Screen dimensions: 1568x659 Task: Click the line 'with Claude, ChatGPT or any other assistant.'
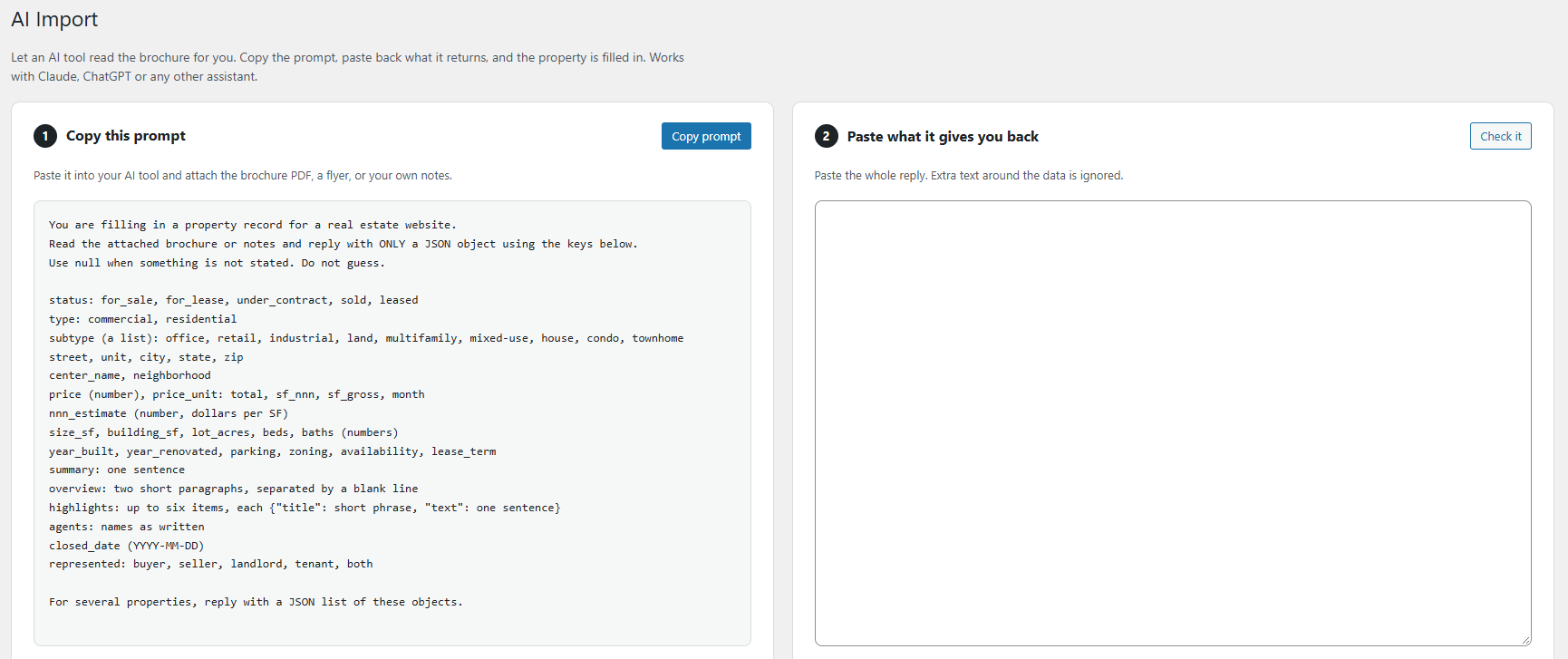pyautogui.click(x=134, y=76)
